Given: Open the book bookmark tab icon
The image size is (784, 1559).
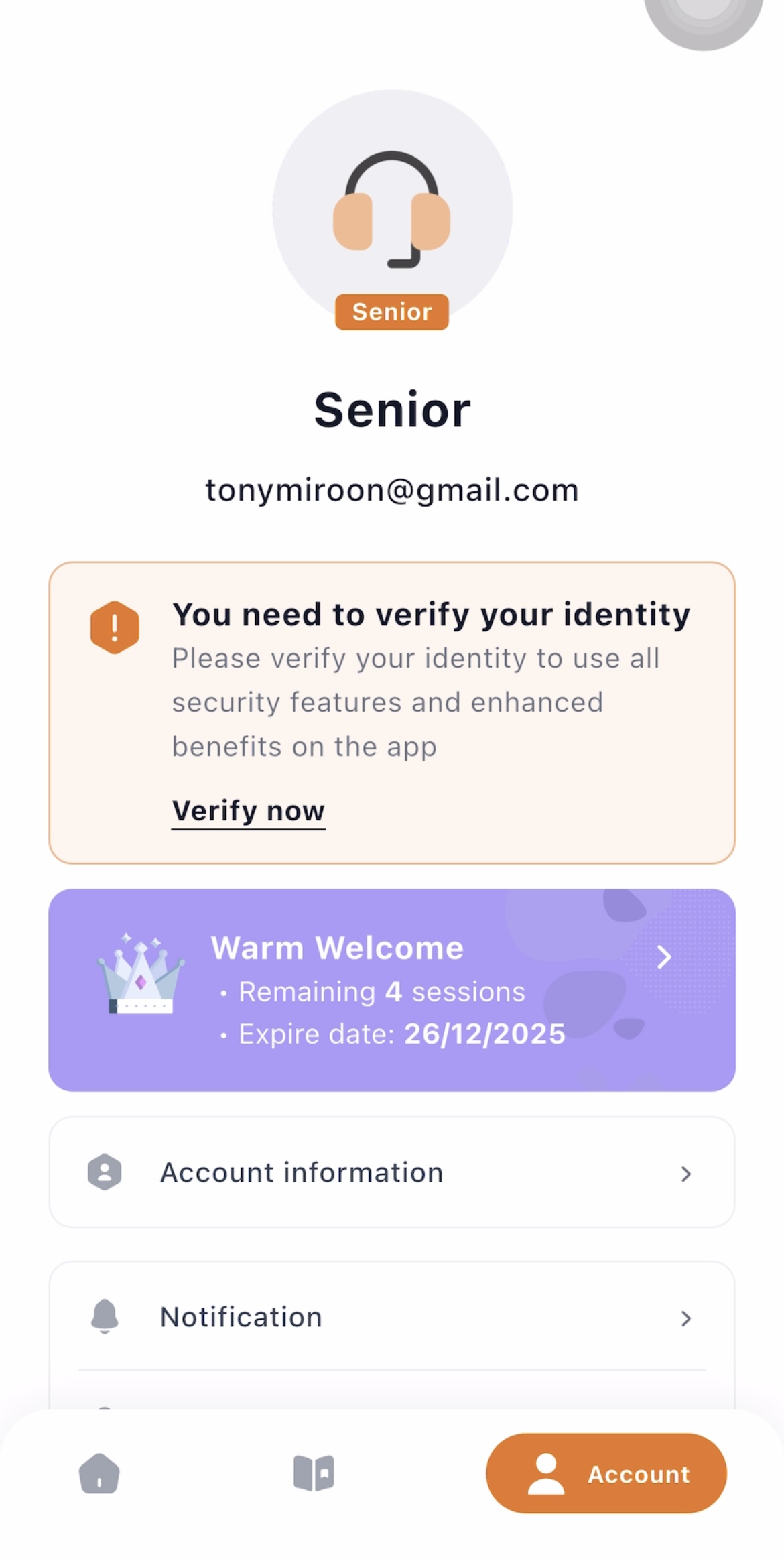Looking at the screenshot, I should click(x=314, y=1473).
